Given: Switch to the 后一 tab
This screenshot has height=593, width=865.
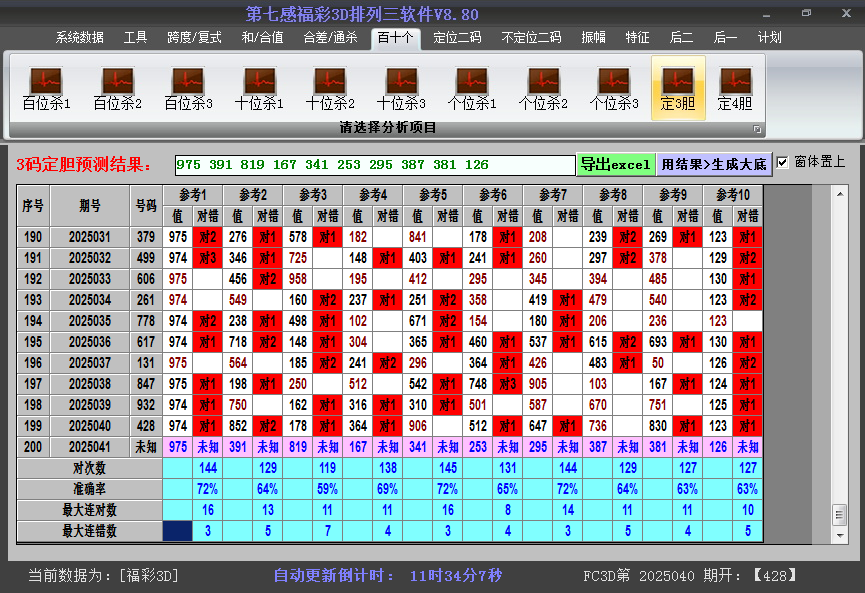Looking at the screenshot, I should [725, 38].
